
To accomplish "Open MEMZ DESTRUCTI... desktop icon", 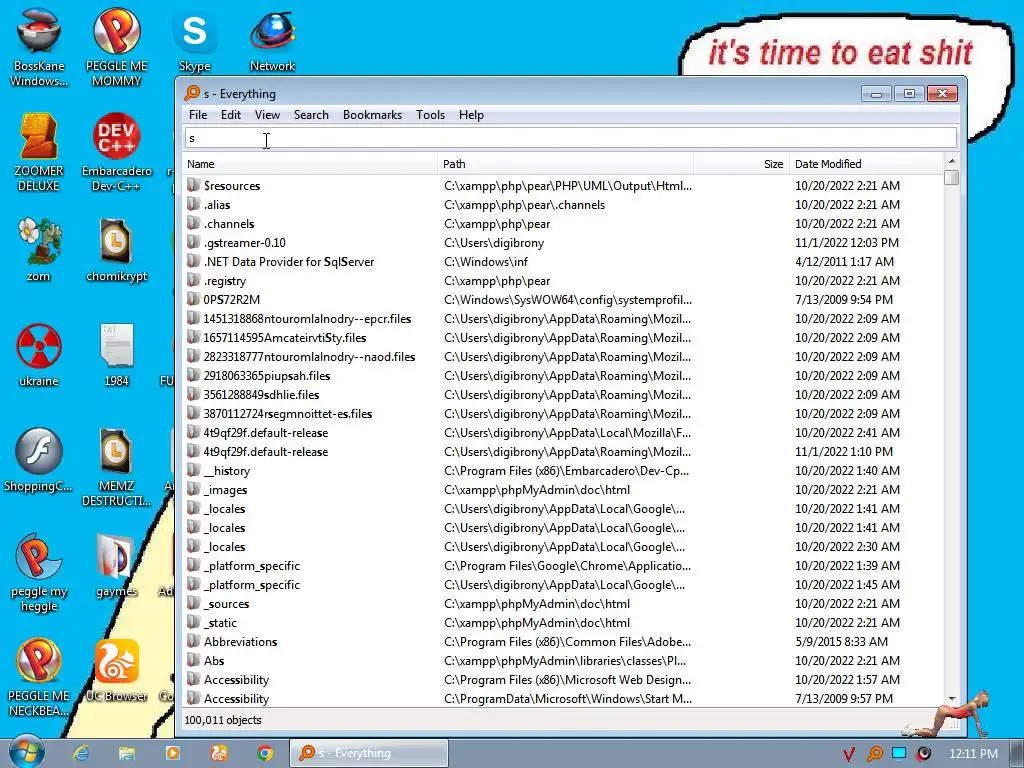I will (x=116, y=467).
